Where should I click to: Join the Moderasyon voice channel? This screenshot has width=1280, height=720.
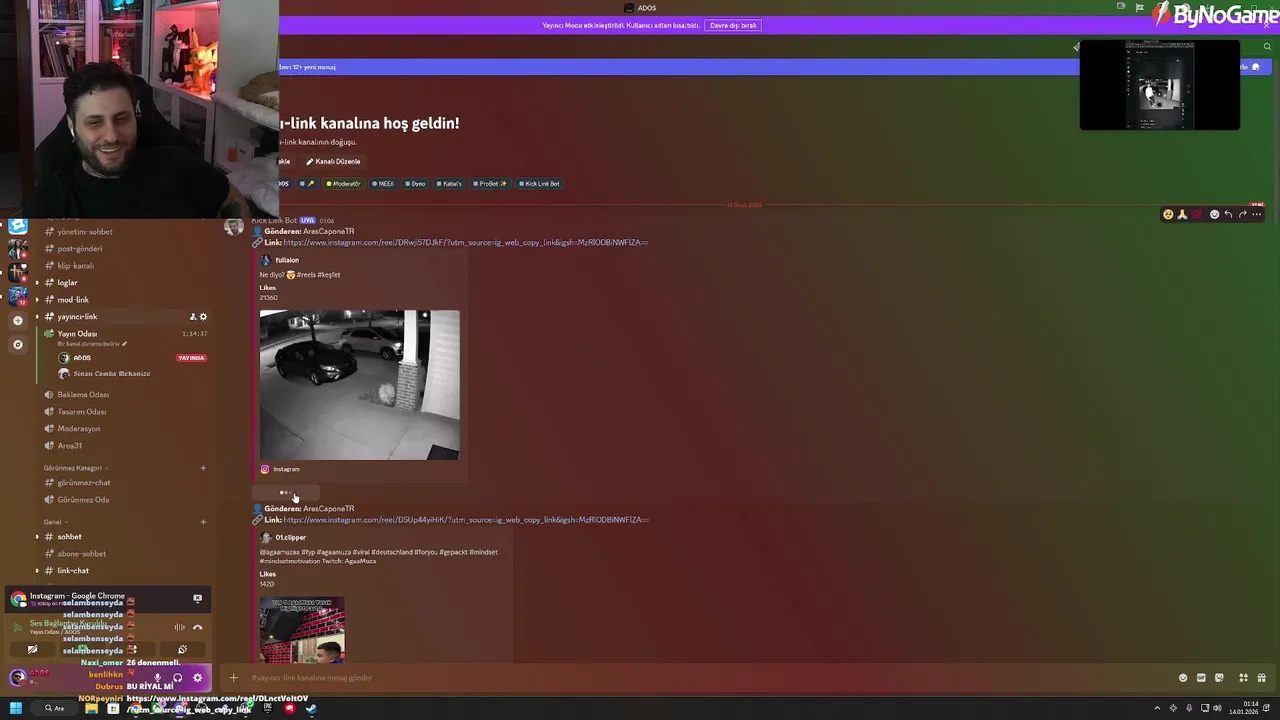pyautogui.click(x=78, y=428)
